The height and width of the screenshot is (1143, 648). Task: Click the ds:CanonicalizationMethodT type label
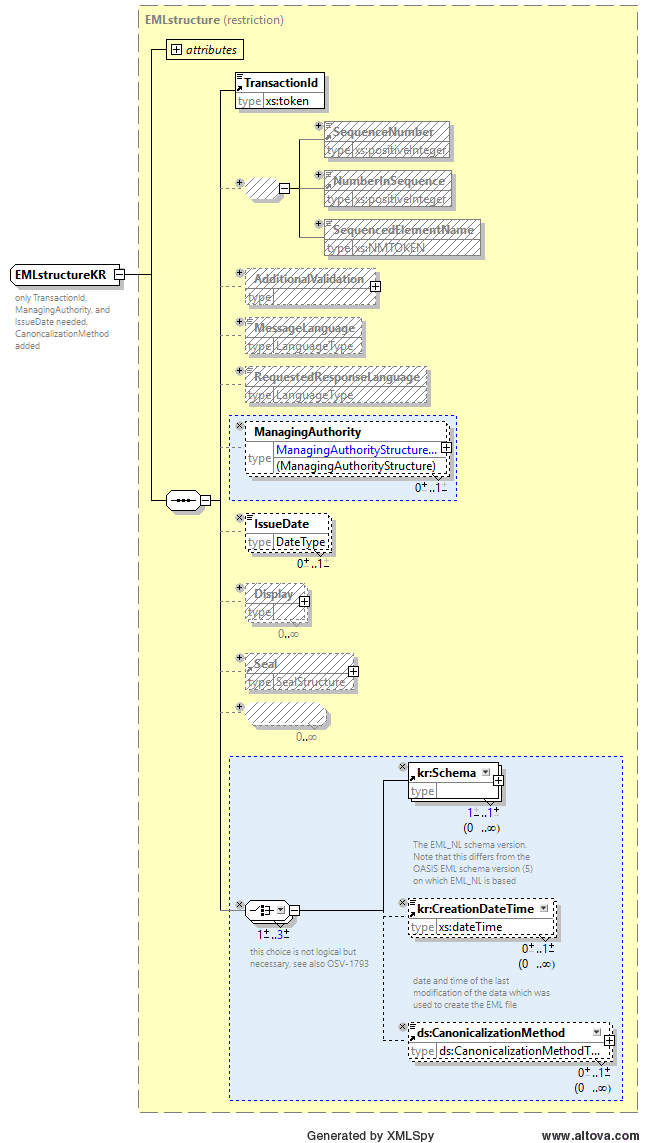point(518,1051)
